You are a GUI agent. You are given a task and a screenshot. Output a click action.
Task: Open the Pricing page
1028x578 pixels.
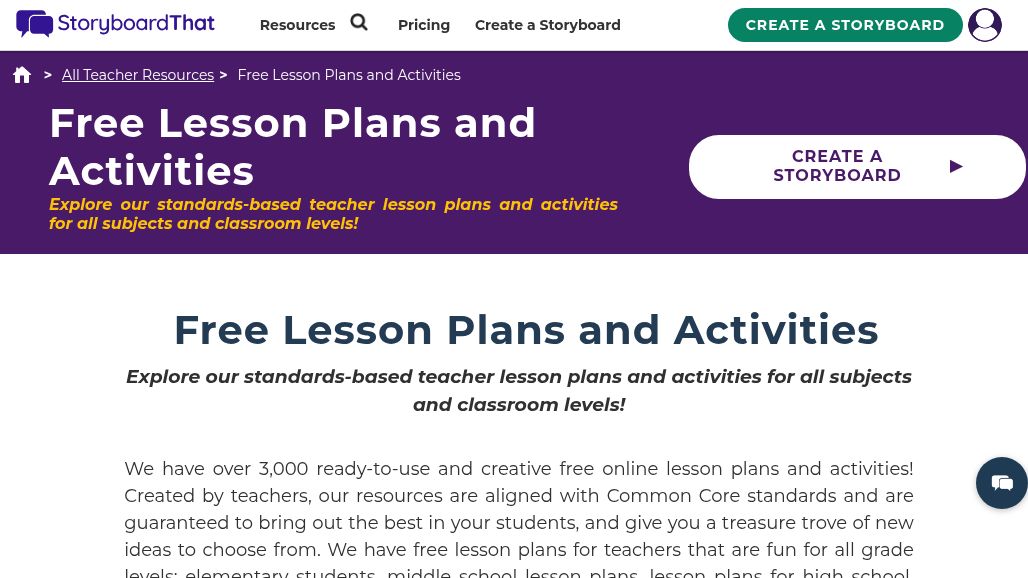pos(424,25)
